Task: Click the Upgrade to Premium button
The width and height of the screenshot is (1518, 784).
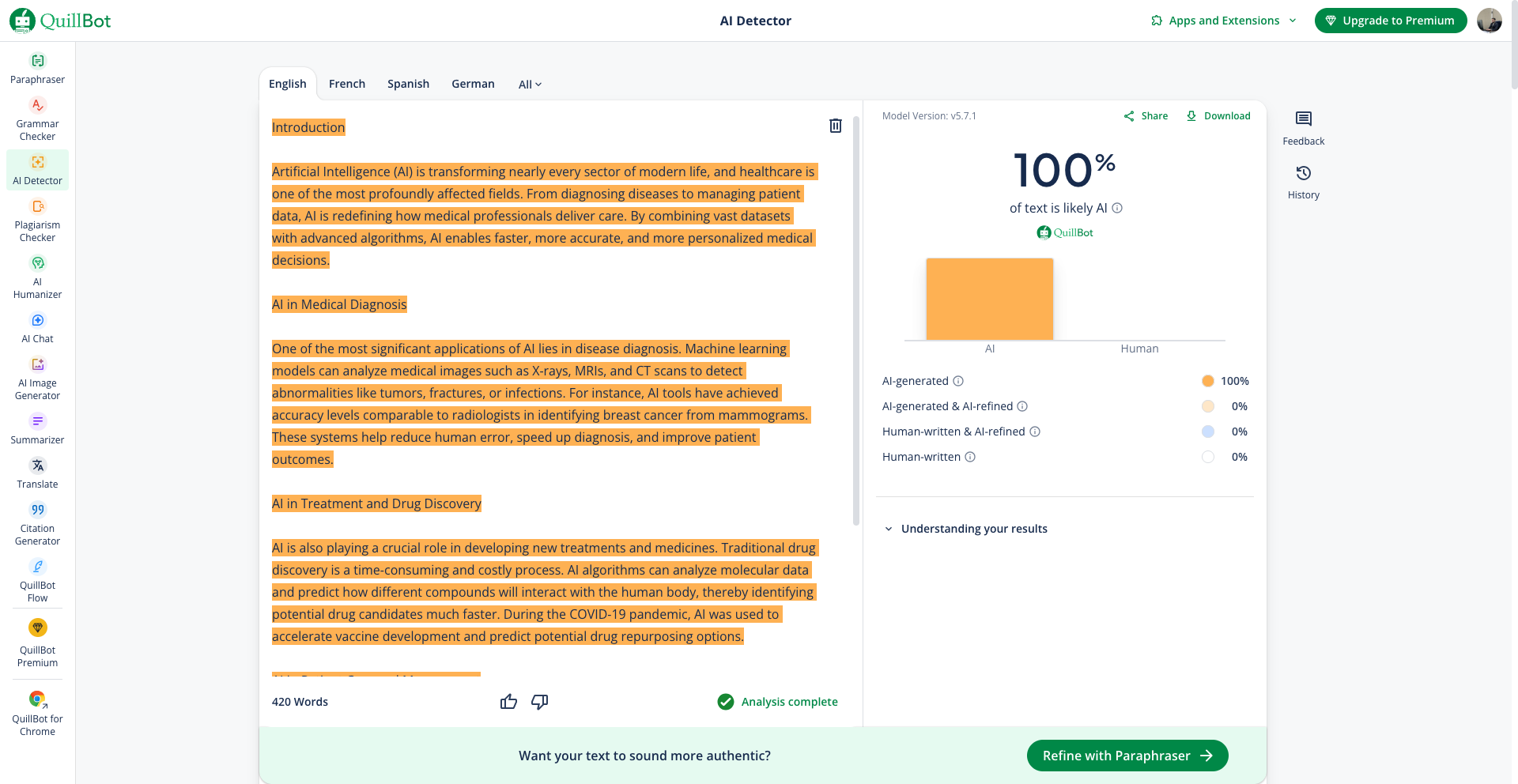Action: pyautogui.click(x=1390, y=21)
